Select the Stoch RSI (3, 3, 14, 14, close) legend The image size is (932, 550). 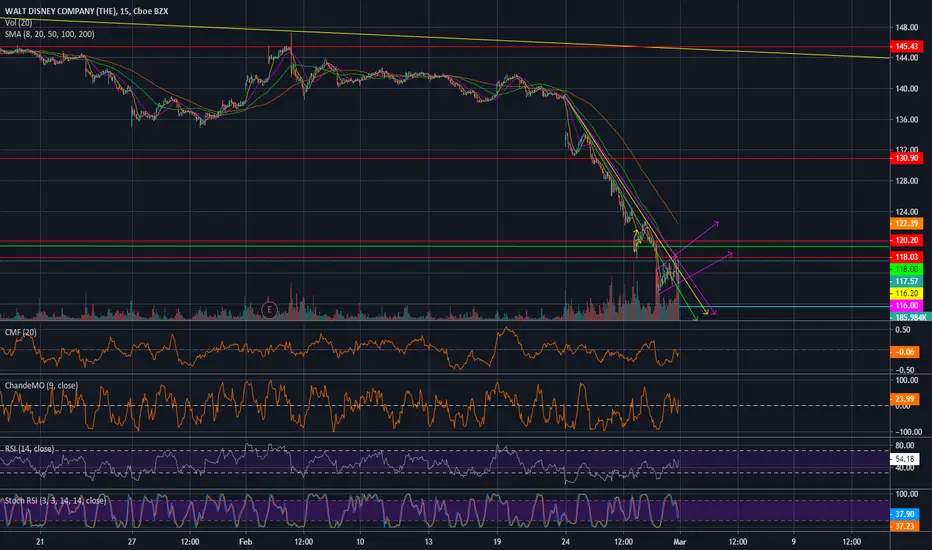(x=56, y=501)
